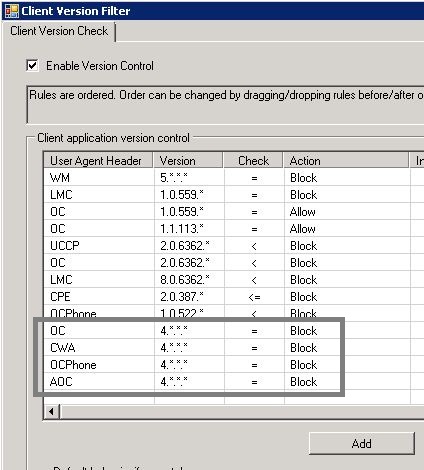The image size is (424, 470).
Task: Select the OC 1.1.113.* Allow rule
Action: pos(233,229)
